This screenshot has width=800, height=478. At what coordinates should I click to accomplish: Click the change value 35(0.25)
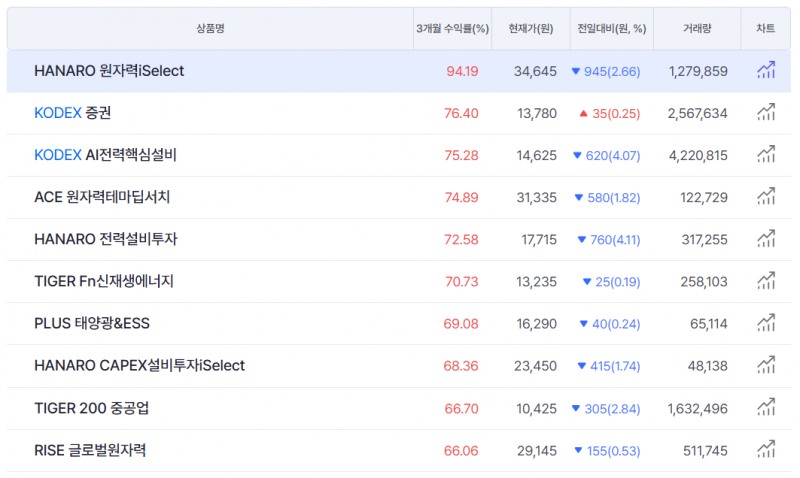(616, 113)
